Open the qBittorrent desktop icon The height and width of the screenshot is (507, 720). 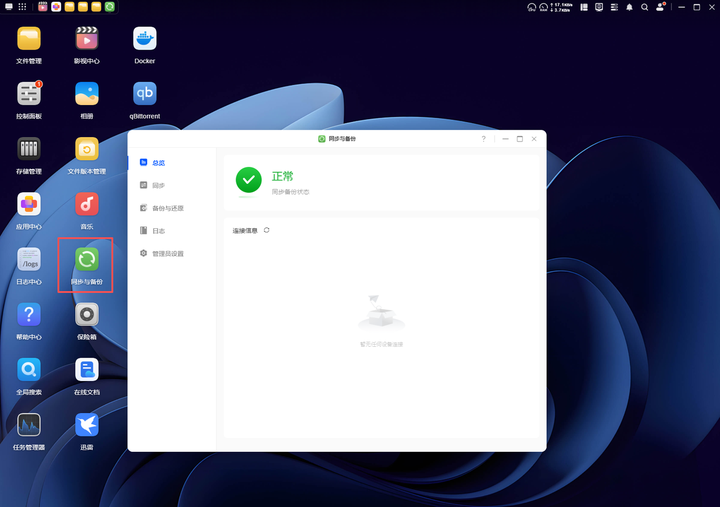tap(145, 94)
